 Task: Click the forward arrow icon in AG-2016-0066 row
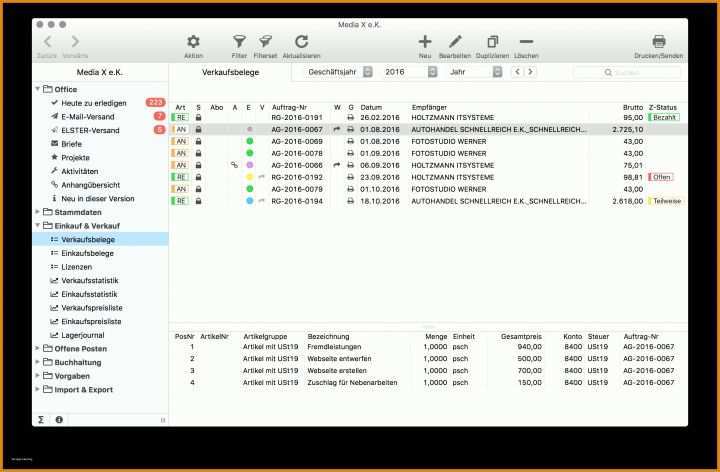(x=337, y=165)
